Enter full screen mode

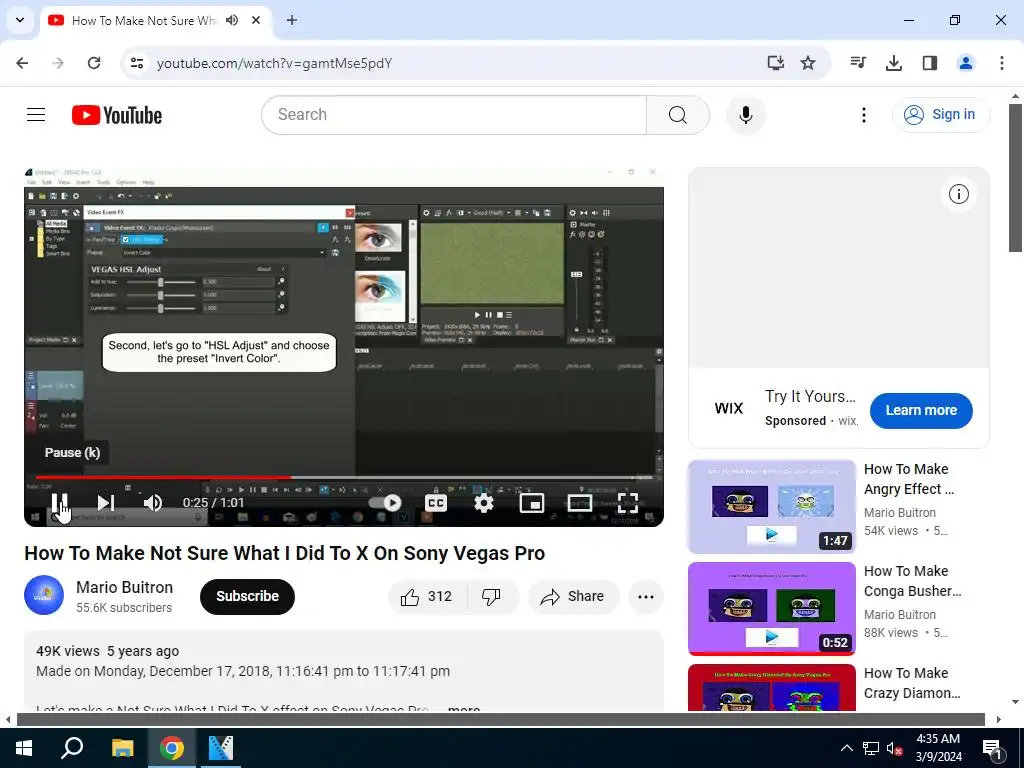click(628, 502)
